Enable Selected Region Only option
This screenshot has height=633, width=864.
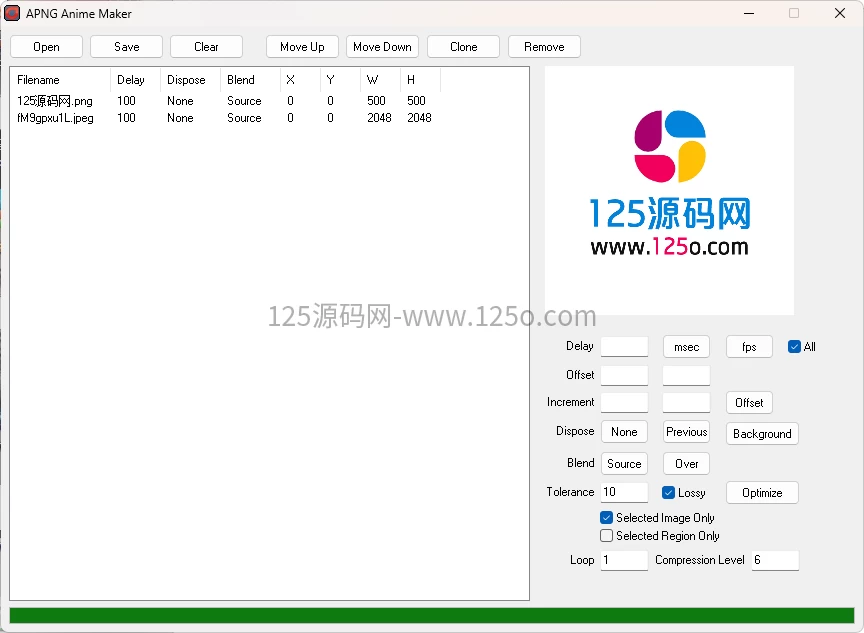(606, 536)
